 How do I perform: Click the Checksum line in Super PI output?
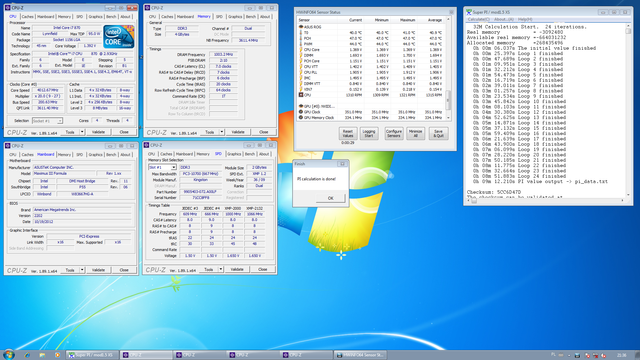(x=494, y=192)
